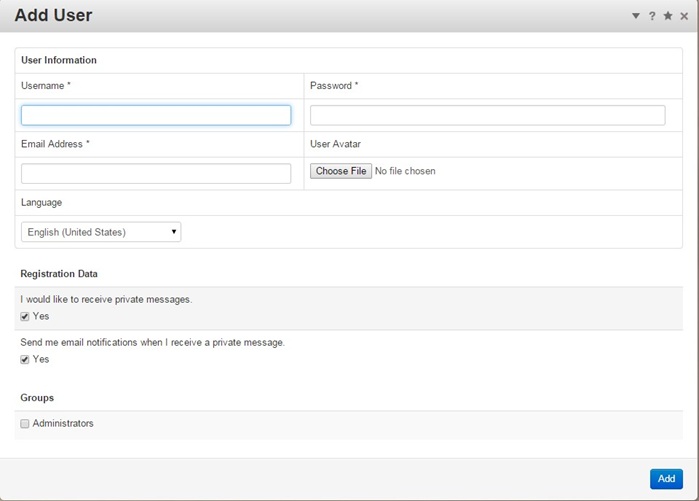This screenshot has height=501, width=699.
Task: Click the User Information section header
Action: point(59,60)
